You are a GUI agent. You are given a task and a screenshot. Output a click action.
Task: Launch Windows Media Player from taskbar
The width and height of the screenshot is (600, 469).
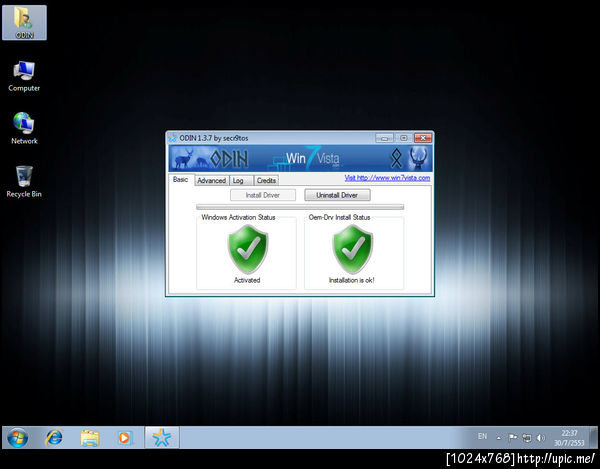coord(125,438)
